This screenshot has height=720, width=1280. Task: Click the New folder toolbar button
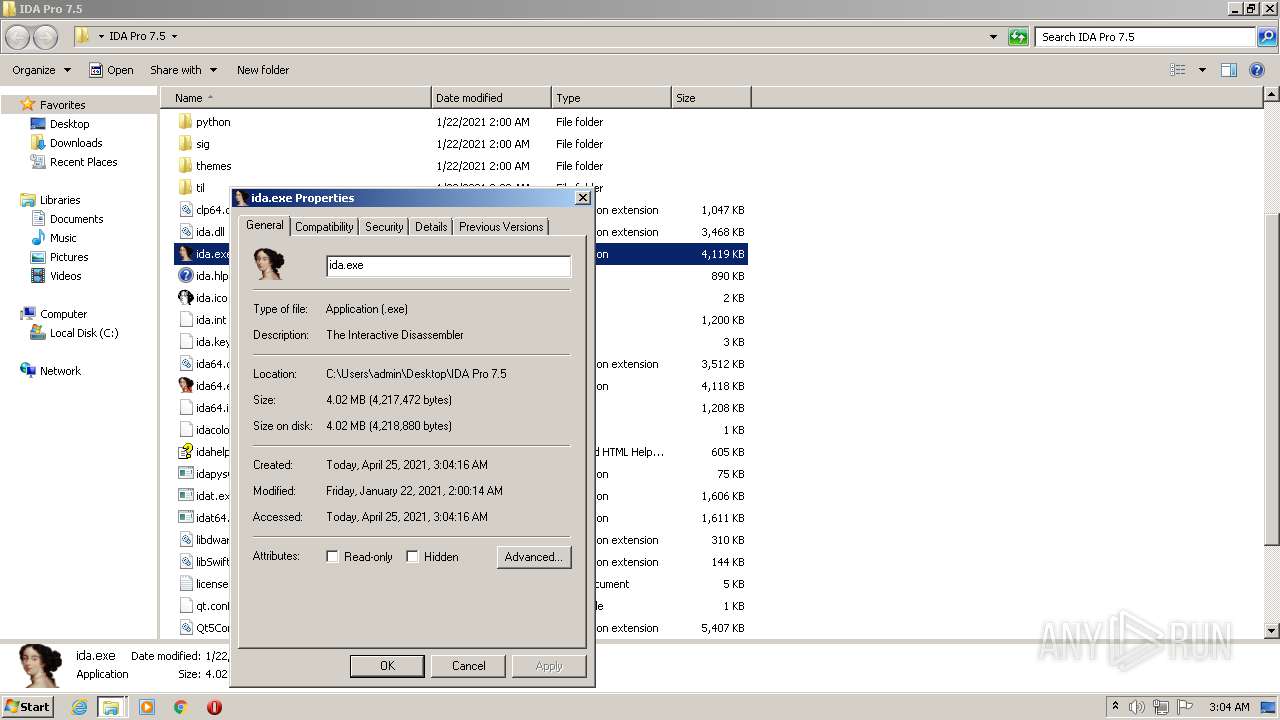(x=263, y=70)
